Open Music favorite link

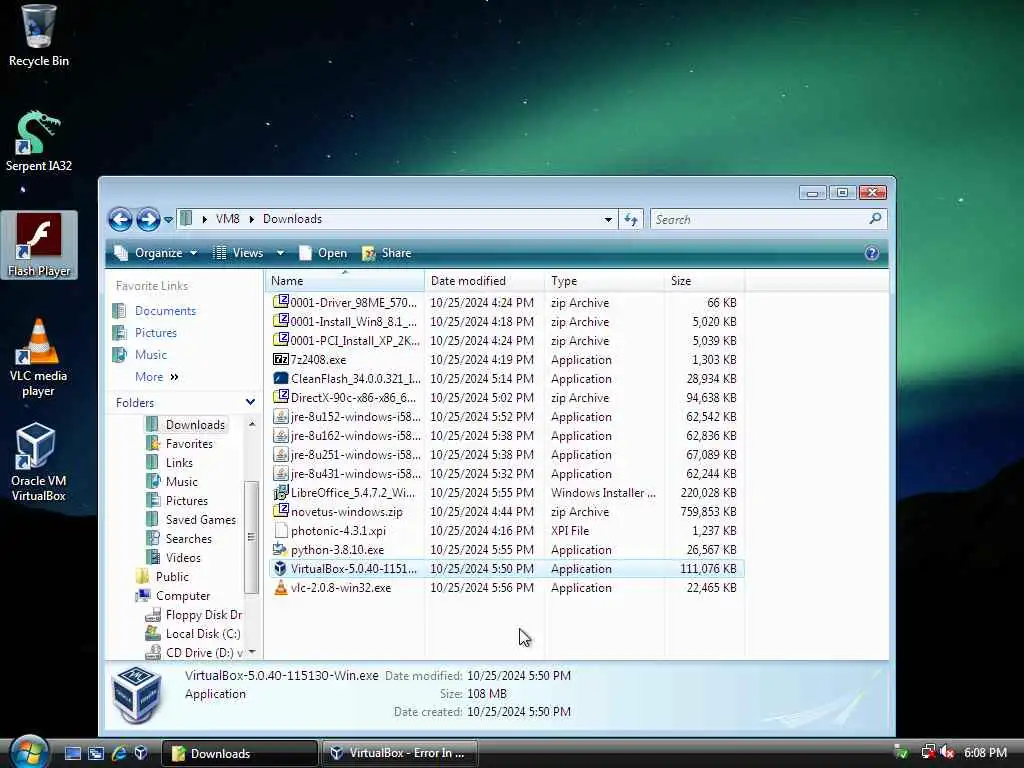click(151, 355)
